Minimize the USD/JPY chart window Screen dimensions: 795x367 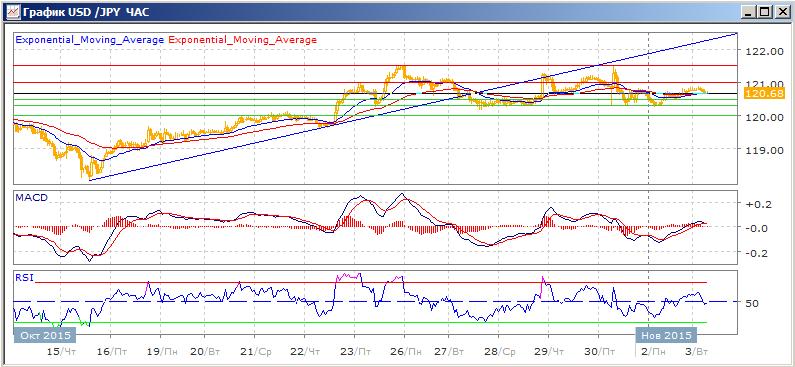751,12
